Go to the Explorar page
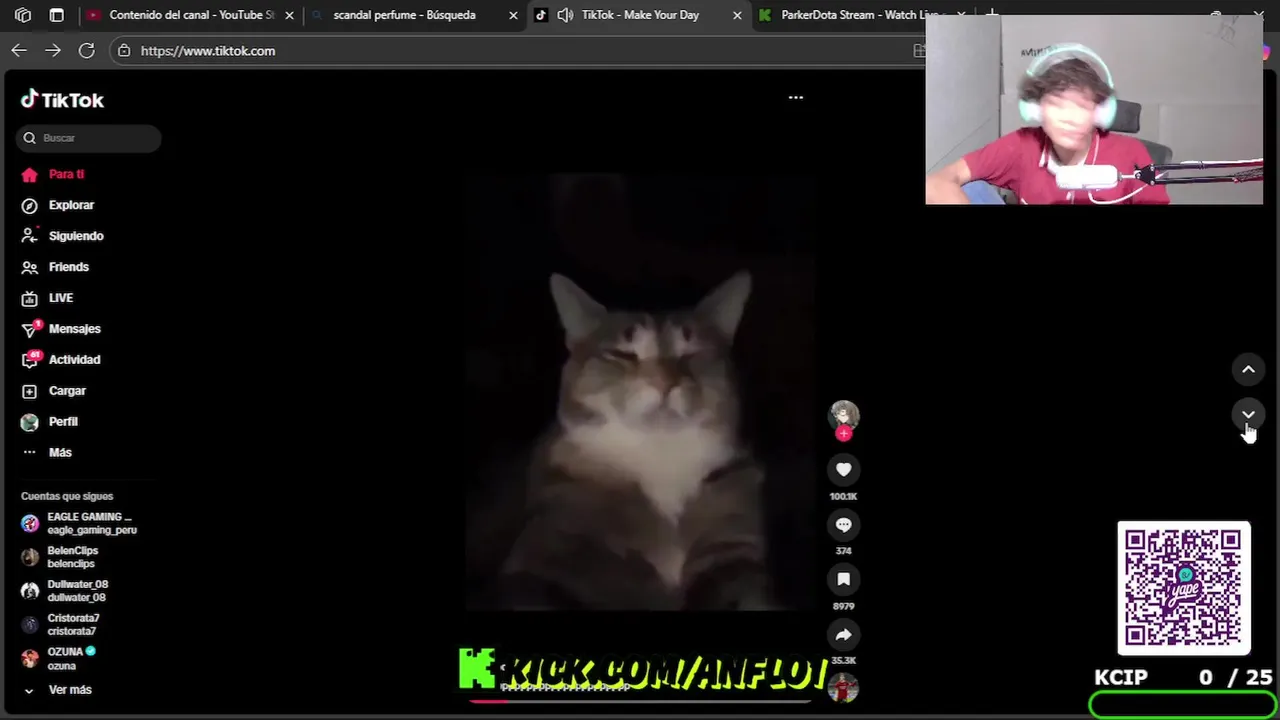This screenshot has width=1280, height=720. click(x=71, y=205)
